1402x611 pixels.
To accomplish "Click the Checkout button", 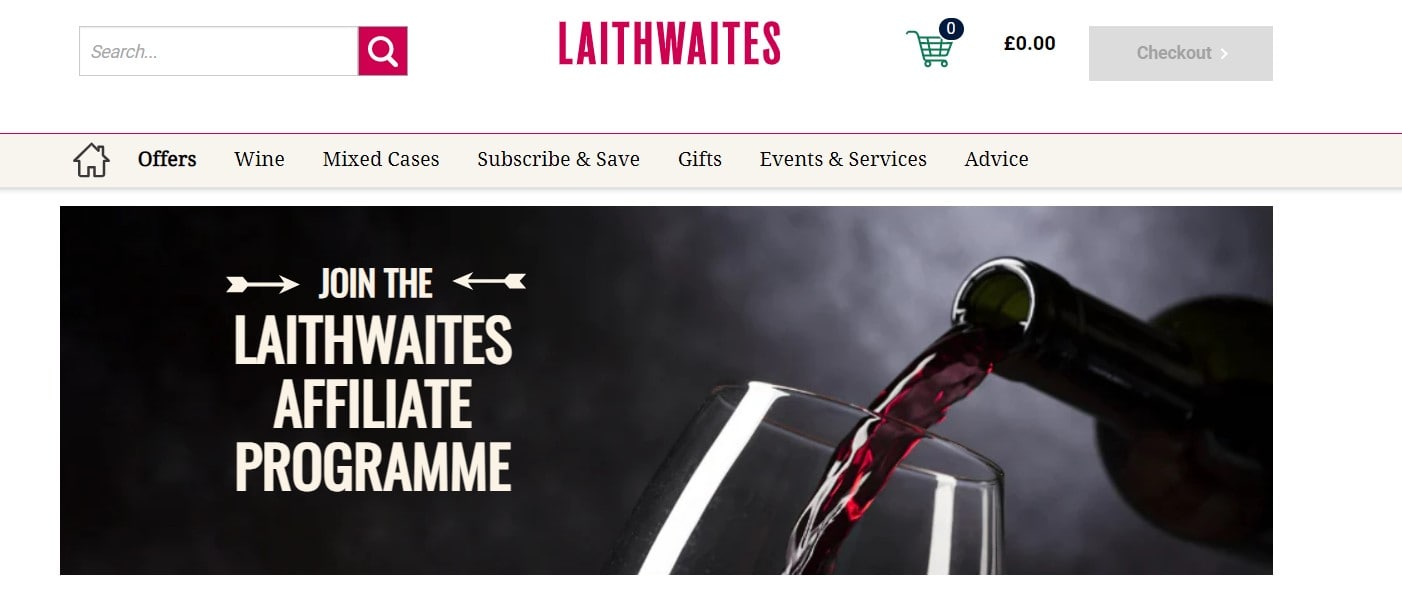I will click(1180, 53).
